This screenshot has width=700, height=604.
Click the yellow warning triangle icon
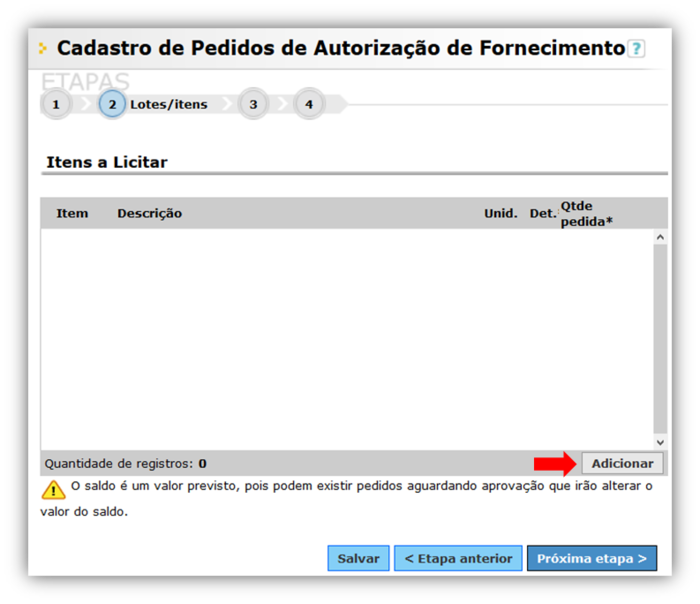[53, 490]
